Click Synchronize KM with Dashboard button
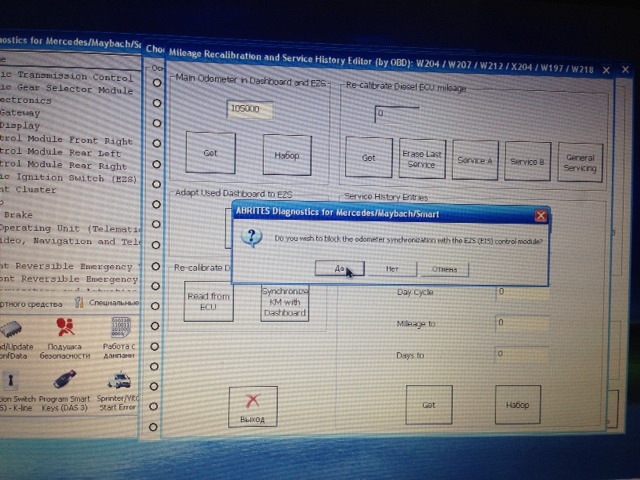This screenshot has height=480, width=640. [284, 302]
